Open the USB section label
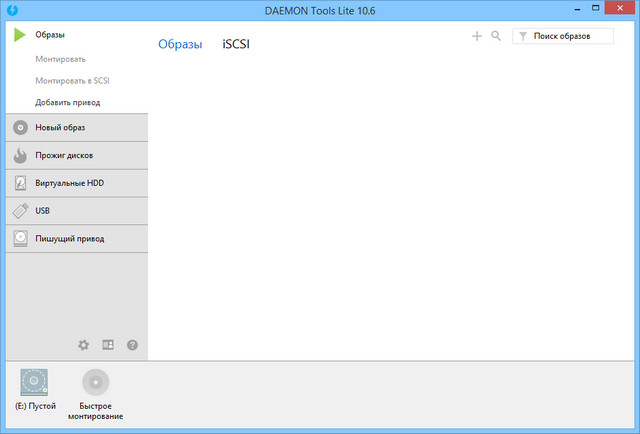Image resolution: width=640 pixels, height=434 pixels. coord(42,211)
